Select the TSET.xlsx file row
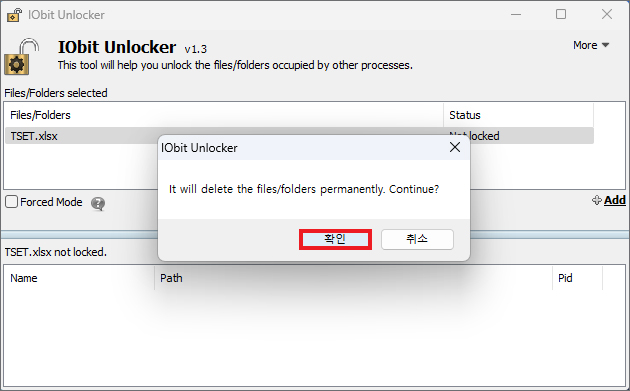Viewport: 630px width, 391px height. pos(299,136)
